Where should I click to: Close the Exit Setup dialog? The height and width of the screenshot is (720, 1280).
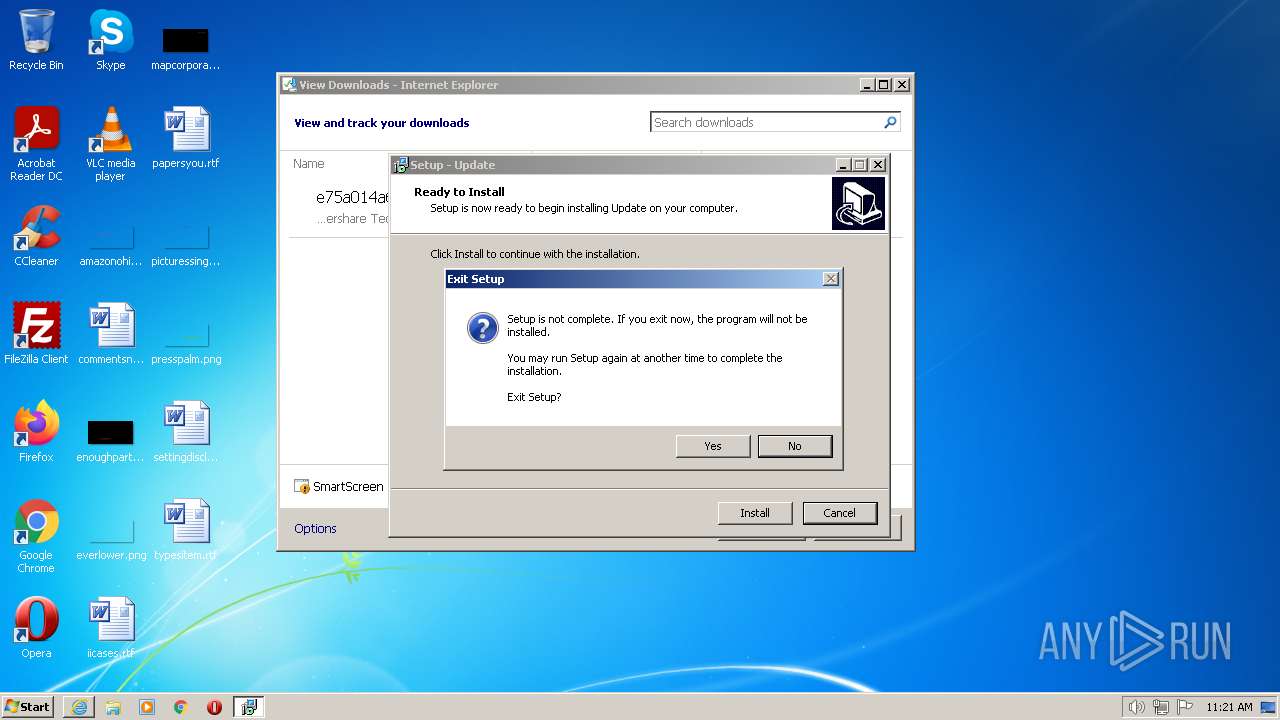coord(830,279)
